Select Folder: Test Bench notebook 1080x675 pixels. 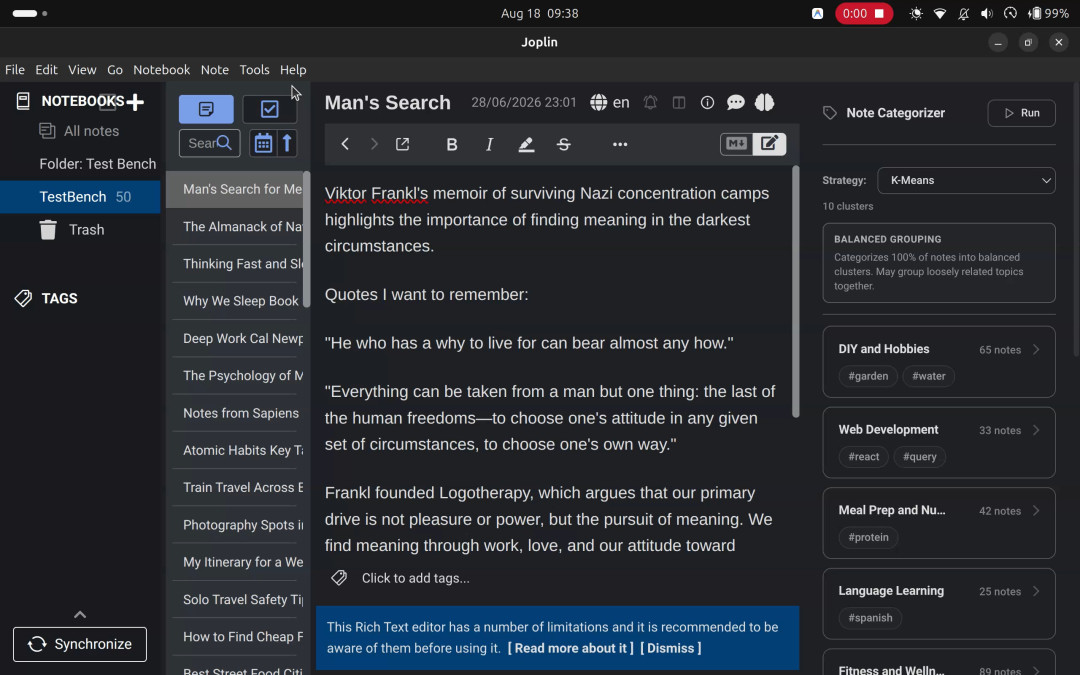tap(80, 164)
